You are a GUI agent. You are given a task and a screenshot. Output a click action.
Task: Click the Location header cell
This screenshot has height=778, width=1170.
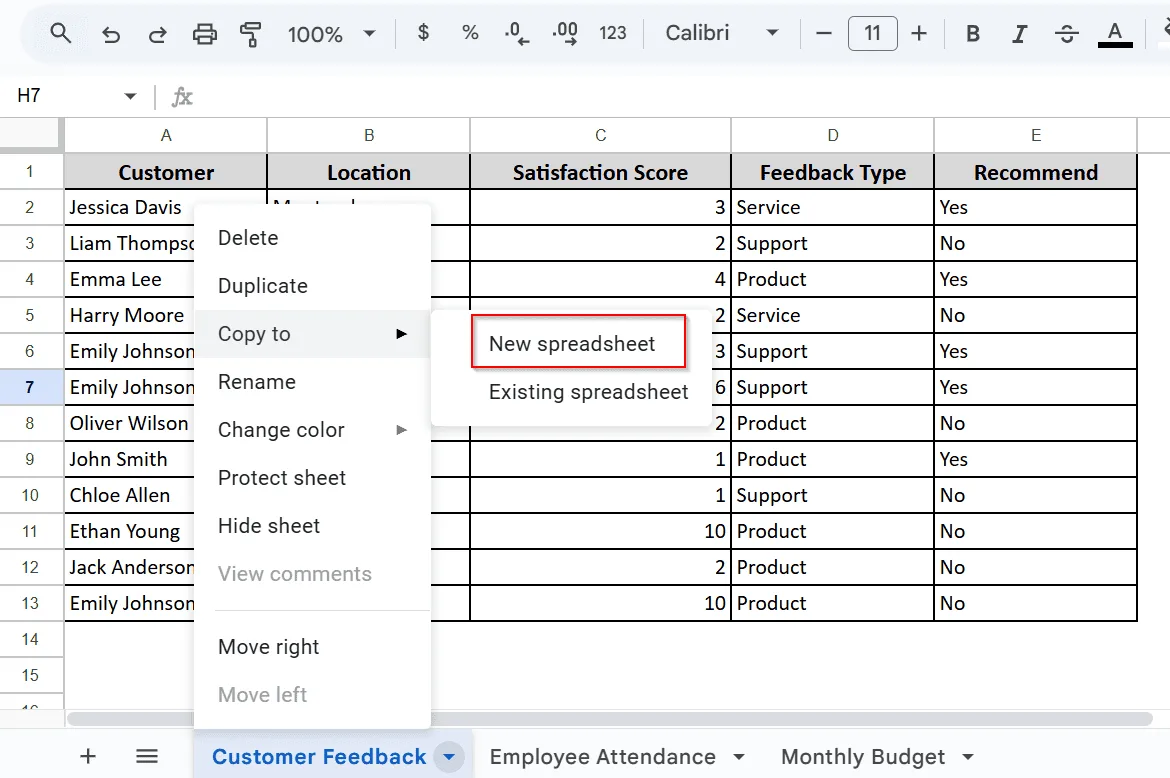point(369,172)
